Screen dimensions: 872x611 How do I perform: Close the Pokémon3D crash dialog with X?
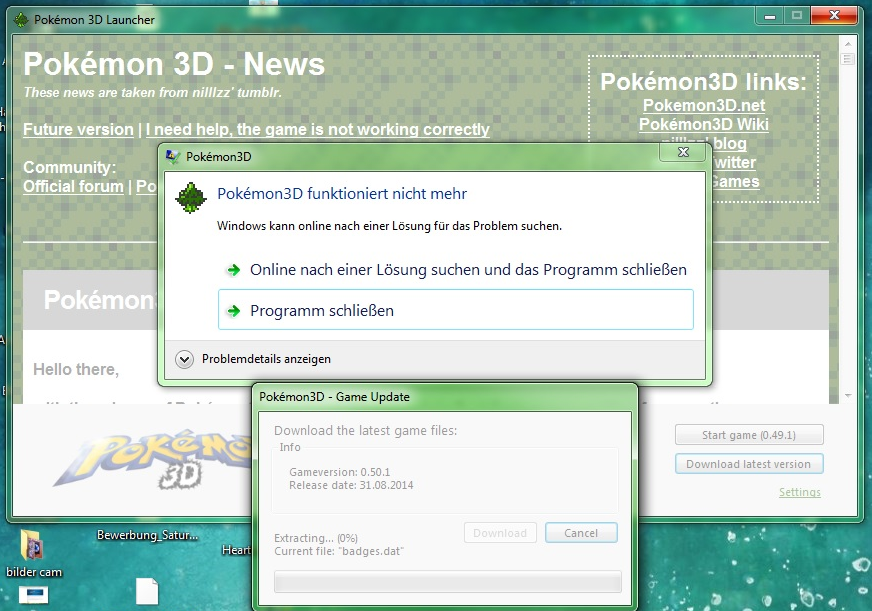pyautogui.click(x=683, y=152)
